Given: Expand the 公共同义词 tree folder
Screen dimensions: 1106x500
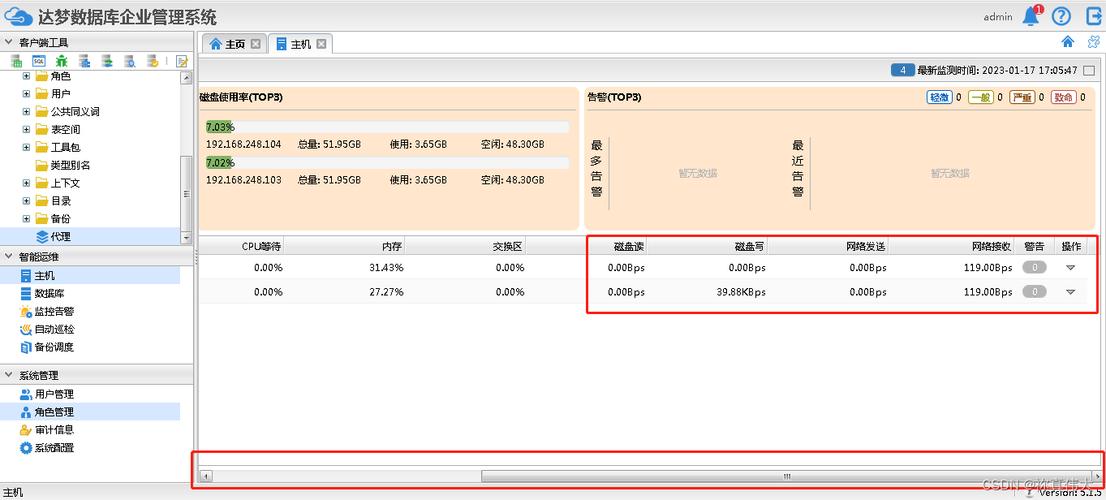Looking at the screenshot, I should click(26, 111).
